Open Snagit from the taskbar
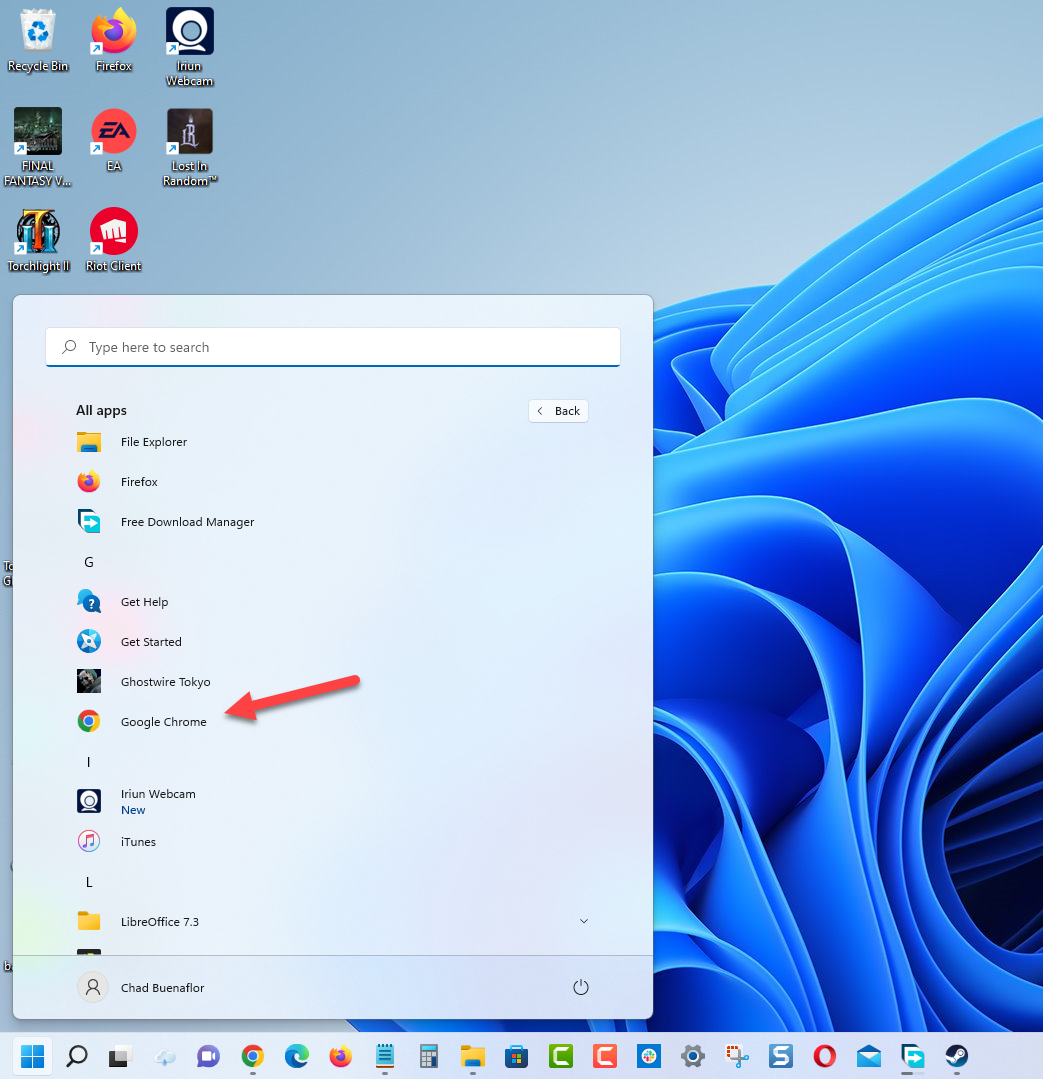 point(781,1056)
